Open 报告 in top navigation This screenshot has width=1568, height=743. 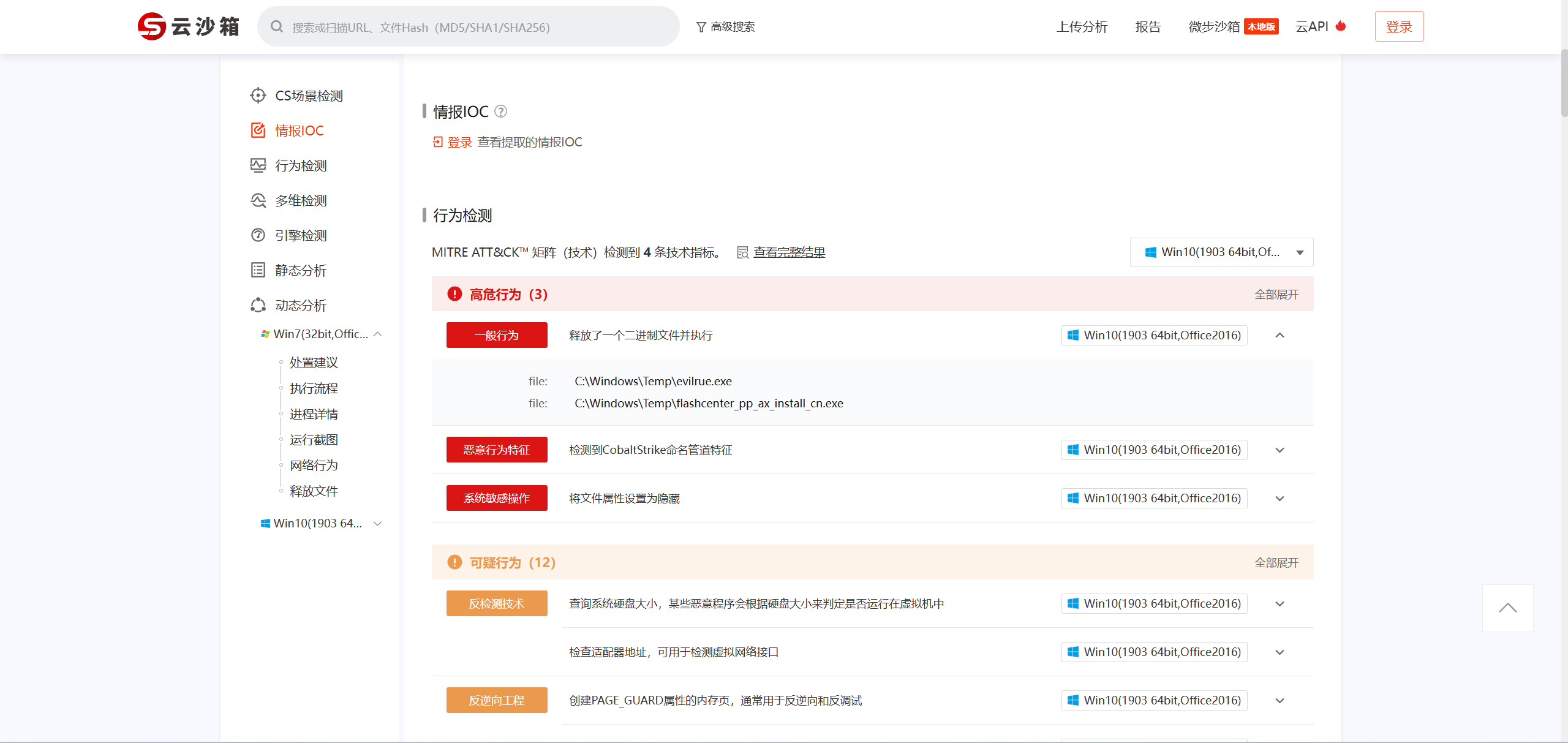click(1148, 27)
